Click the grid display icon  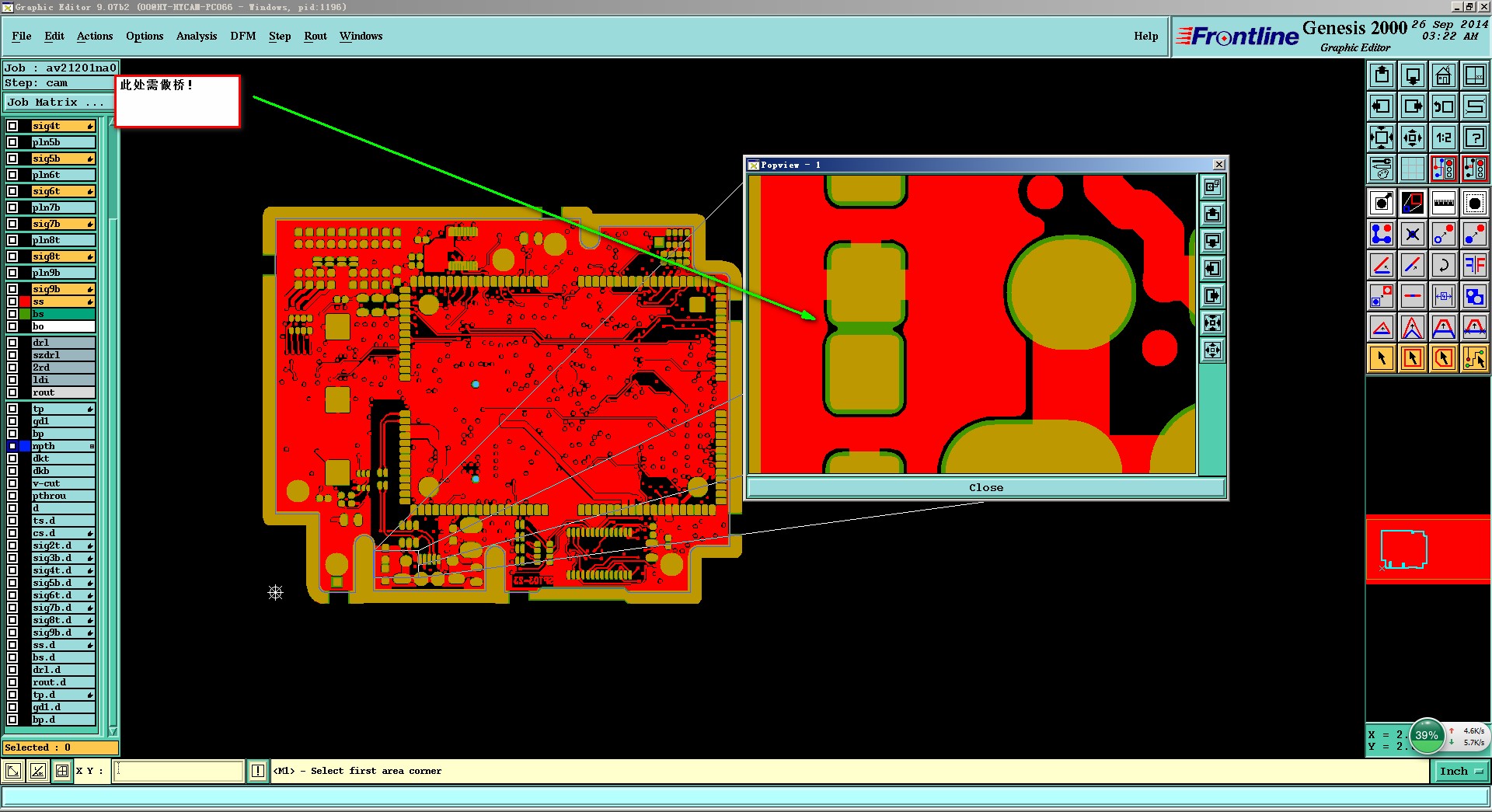[x=1413, y=168]
